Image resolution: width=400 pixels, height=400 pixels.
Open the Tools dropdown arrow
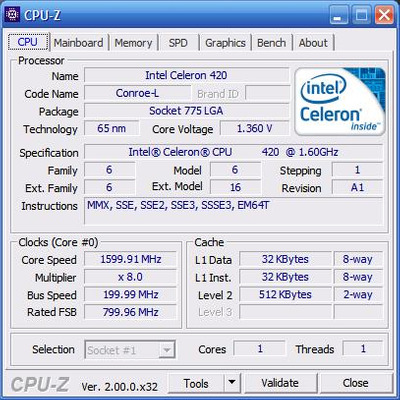click(232, 383)
